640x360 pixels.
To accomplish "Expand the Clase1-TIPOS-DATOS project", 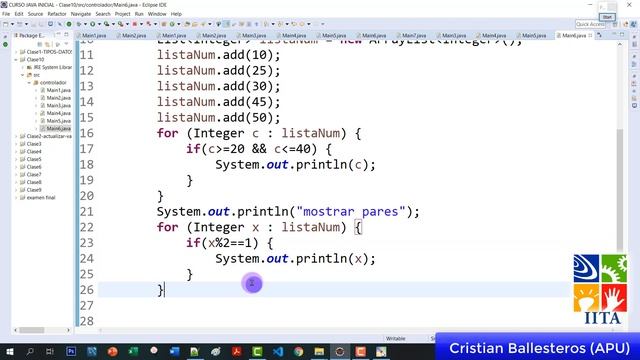I will pos(17,52).
